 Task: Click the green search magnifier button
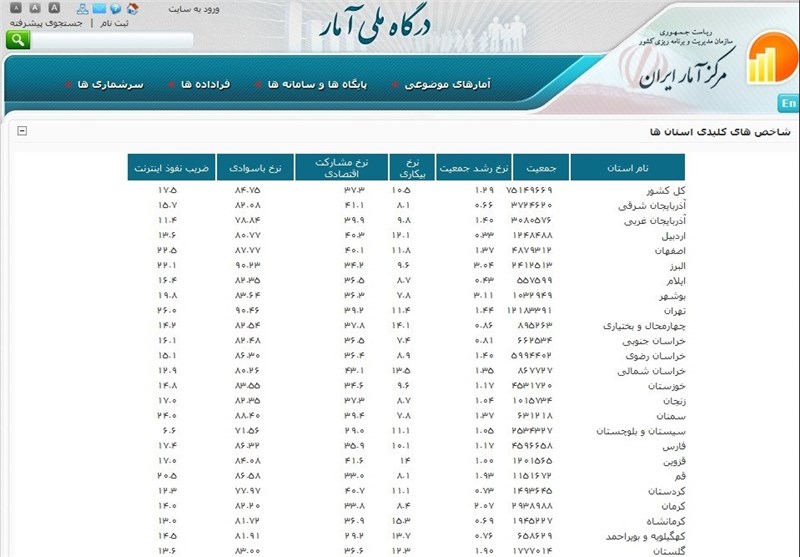pyautogui.click(x=18, y=40)
